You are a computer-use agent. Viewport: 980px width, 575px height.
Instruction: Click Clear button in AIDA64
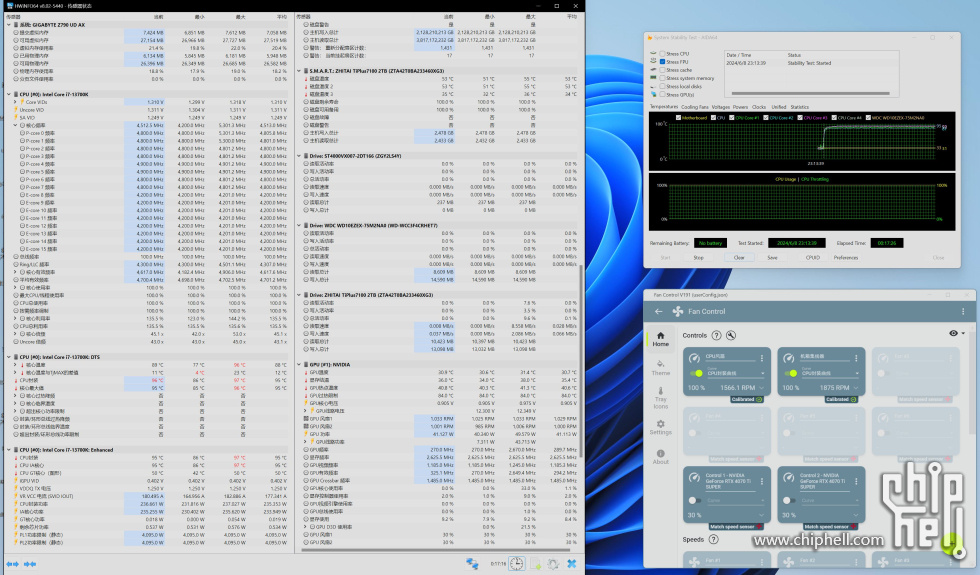pyautogui.click(x=739, y=258)
